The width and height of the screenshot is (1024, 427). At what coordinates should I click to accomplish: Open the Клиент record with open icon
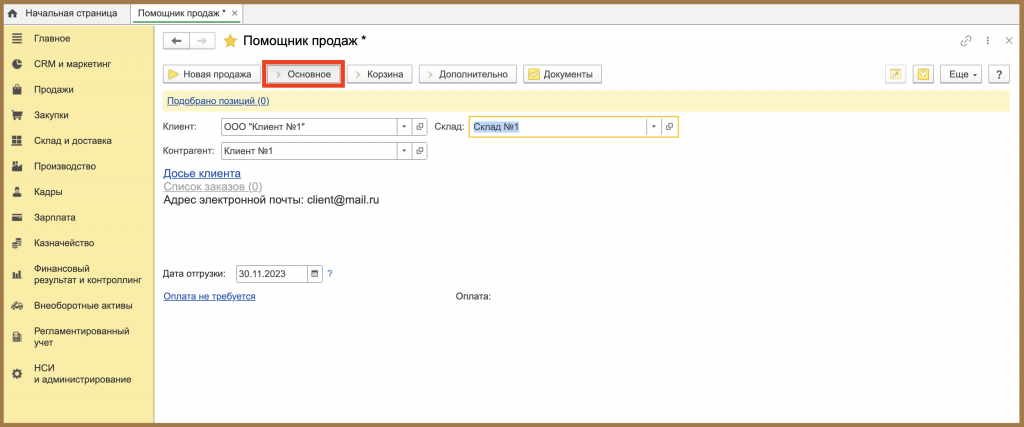[420, 127]
